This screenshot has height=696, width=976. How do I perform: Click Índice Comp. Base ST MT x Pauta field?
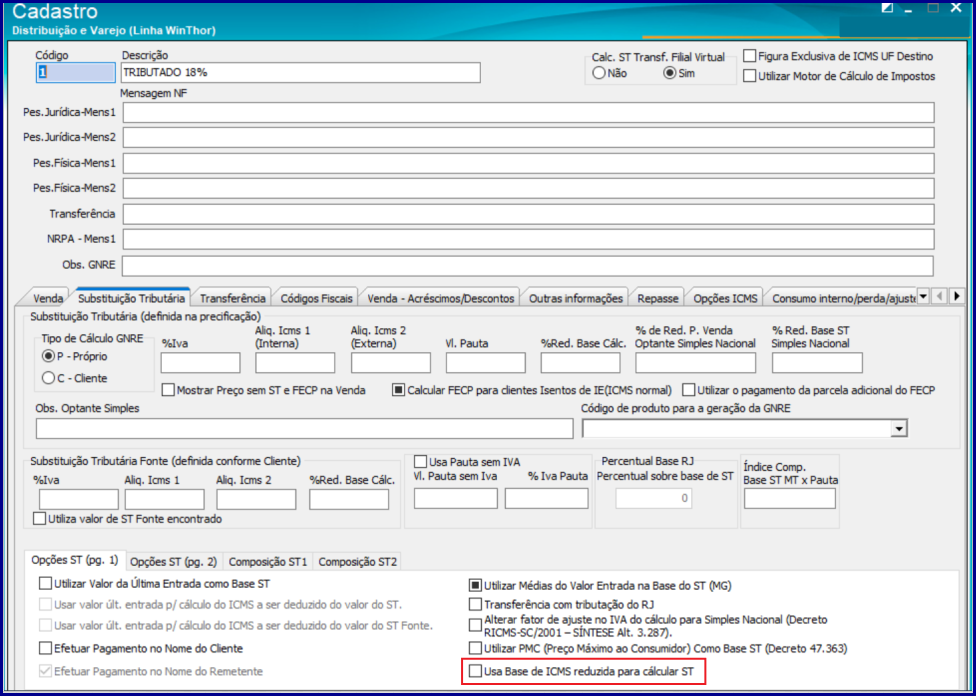tap(790, 499)
